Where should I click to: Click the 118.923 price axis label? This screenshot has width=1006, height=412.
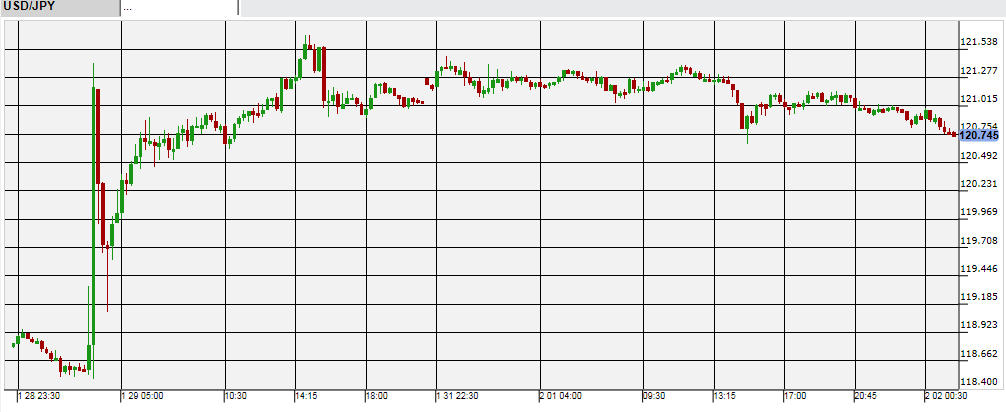(979, 325)
